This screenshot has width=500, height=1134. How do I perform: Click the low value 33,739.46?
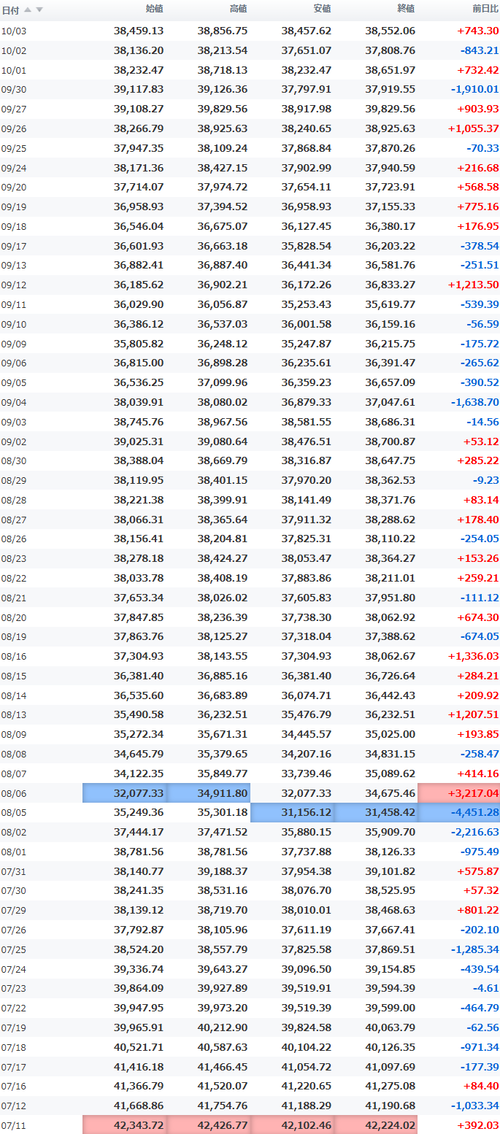(x=307, y=773)
